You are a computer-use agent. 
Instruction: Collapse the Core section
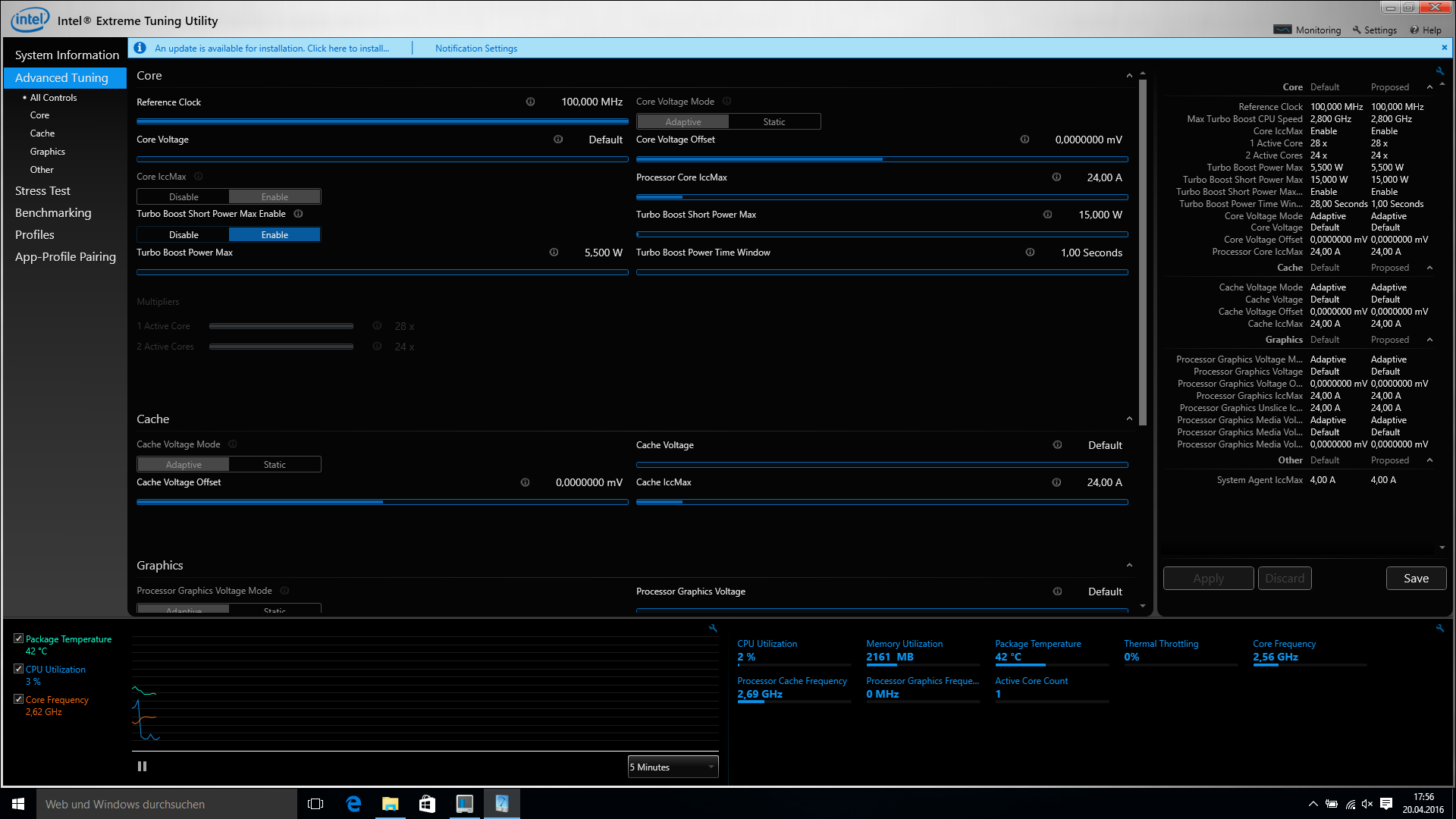[x=1129, y=76]
